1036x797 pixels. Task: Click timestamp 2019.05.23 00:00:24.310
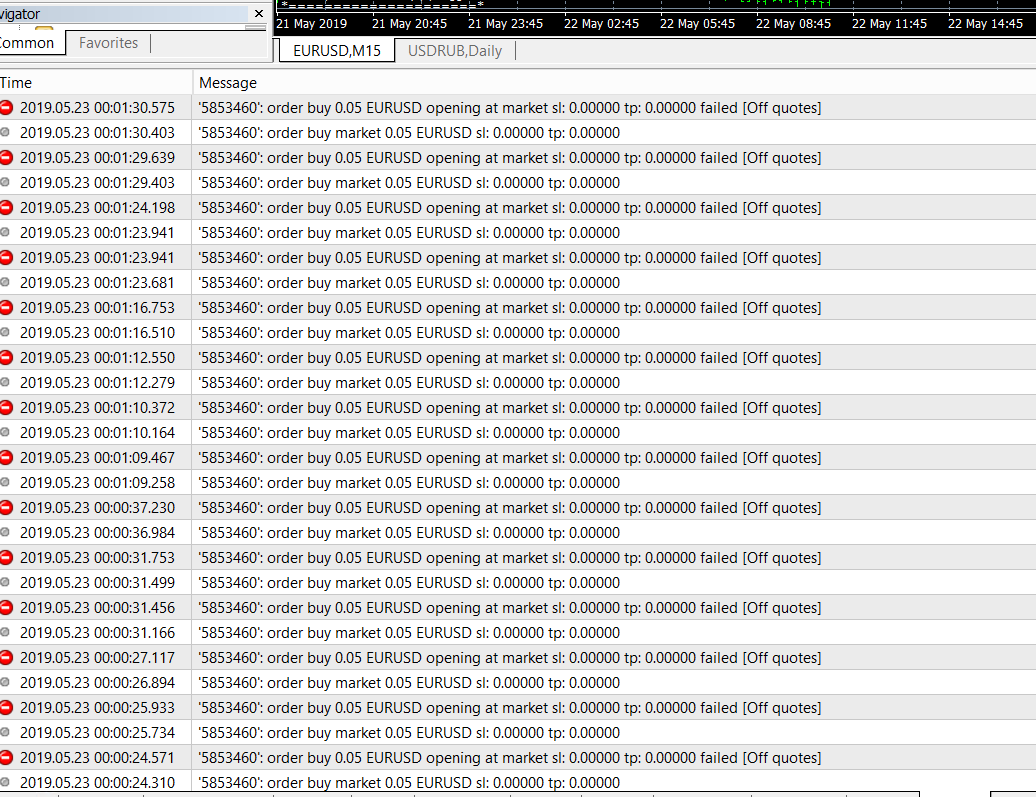point(98,782)
